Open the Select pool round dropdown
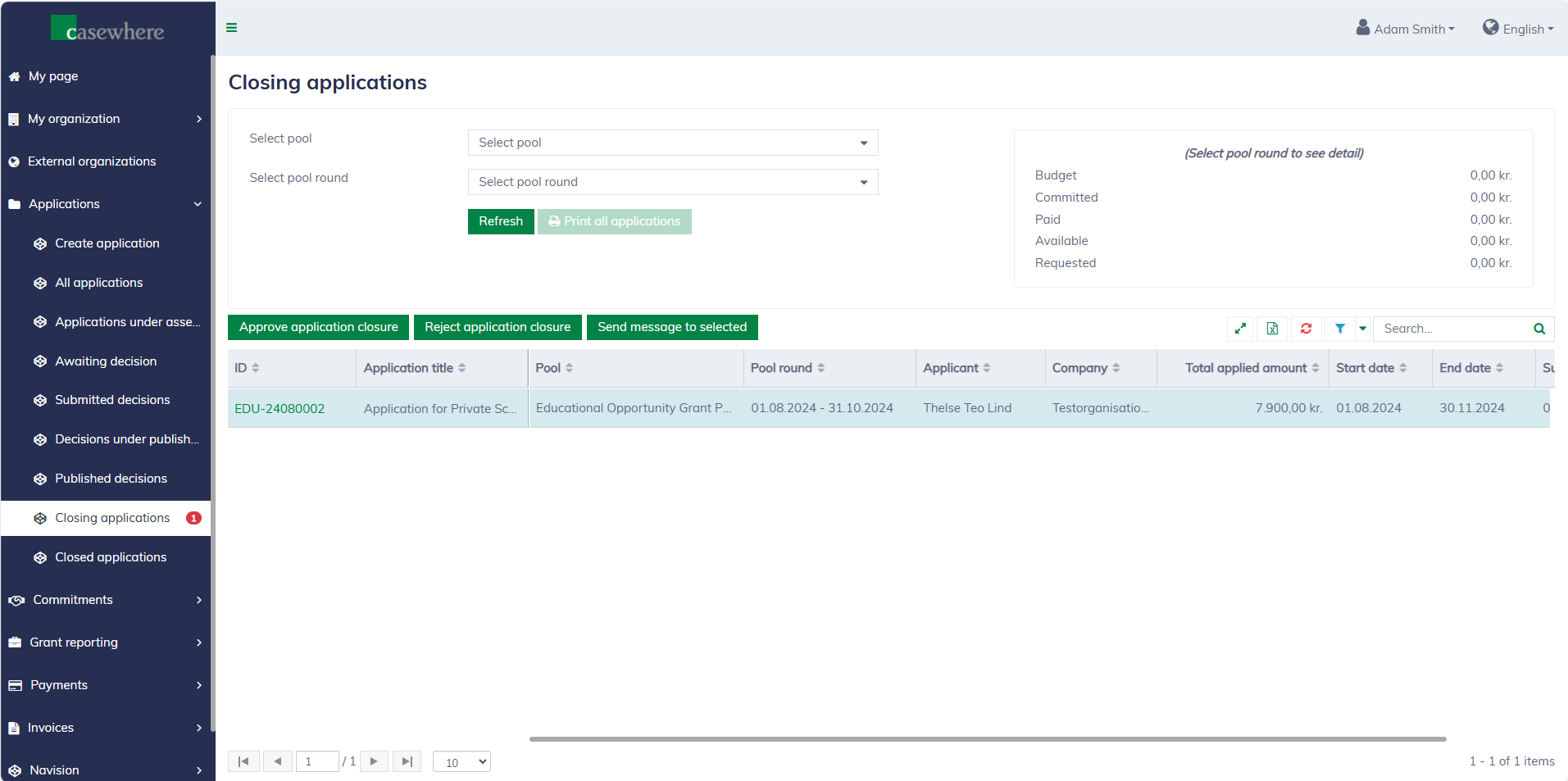The width and height of the screenshot is (1568, 781). [x=672, y=182]
